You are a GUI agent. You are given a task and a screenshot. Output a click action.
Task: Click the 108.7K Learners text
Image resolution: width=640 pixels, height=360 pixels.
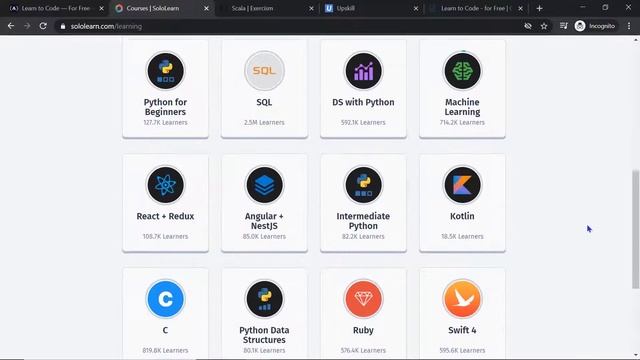(165, 236)
